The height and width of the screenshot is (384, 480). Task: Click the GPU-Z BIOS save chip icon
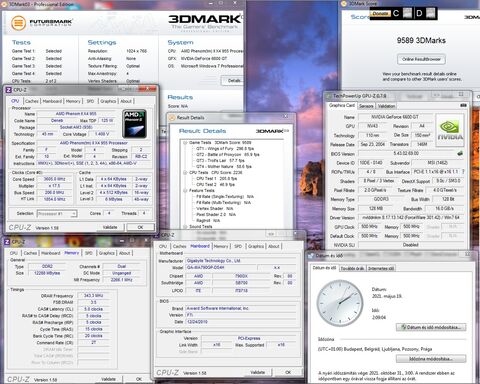click(460, 153)
